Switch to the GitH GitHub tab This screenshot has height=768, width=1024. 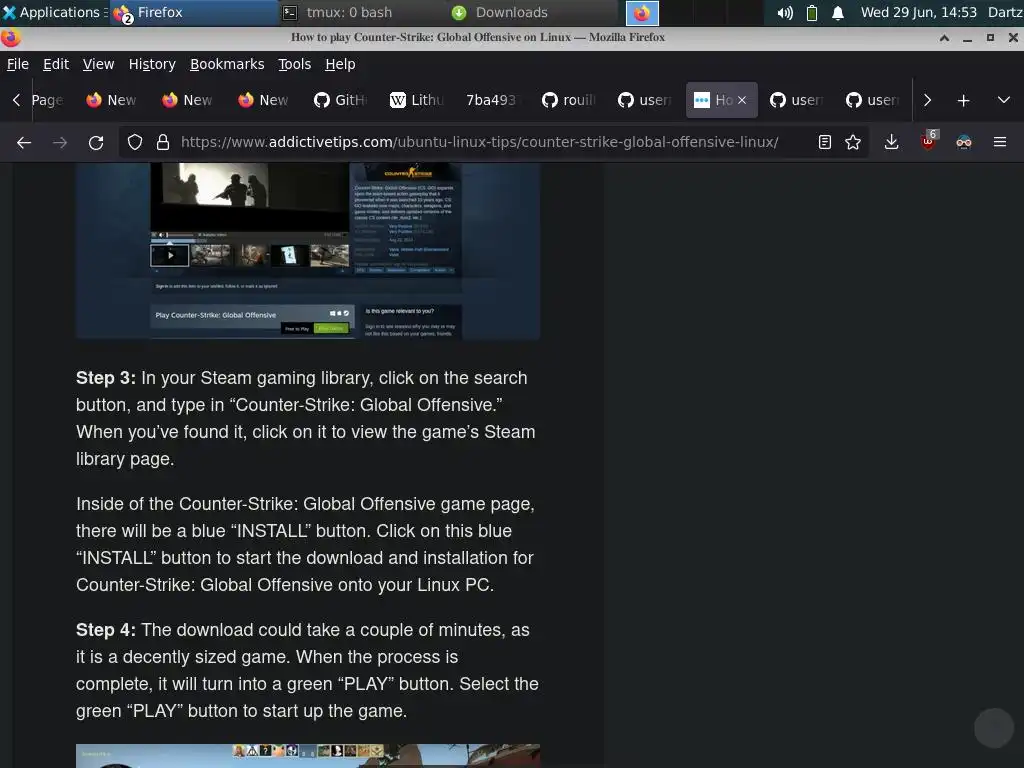342,101
